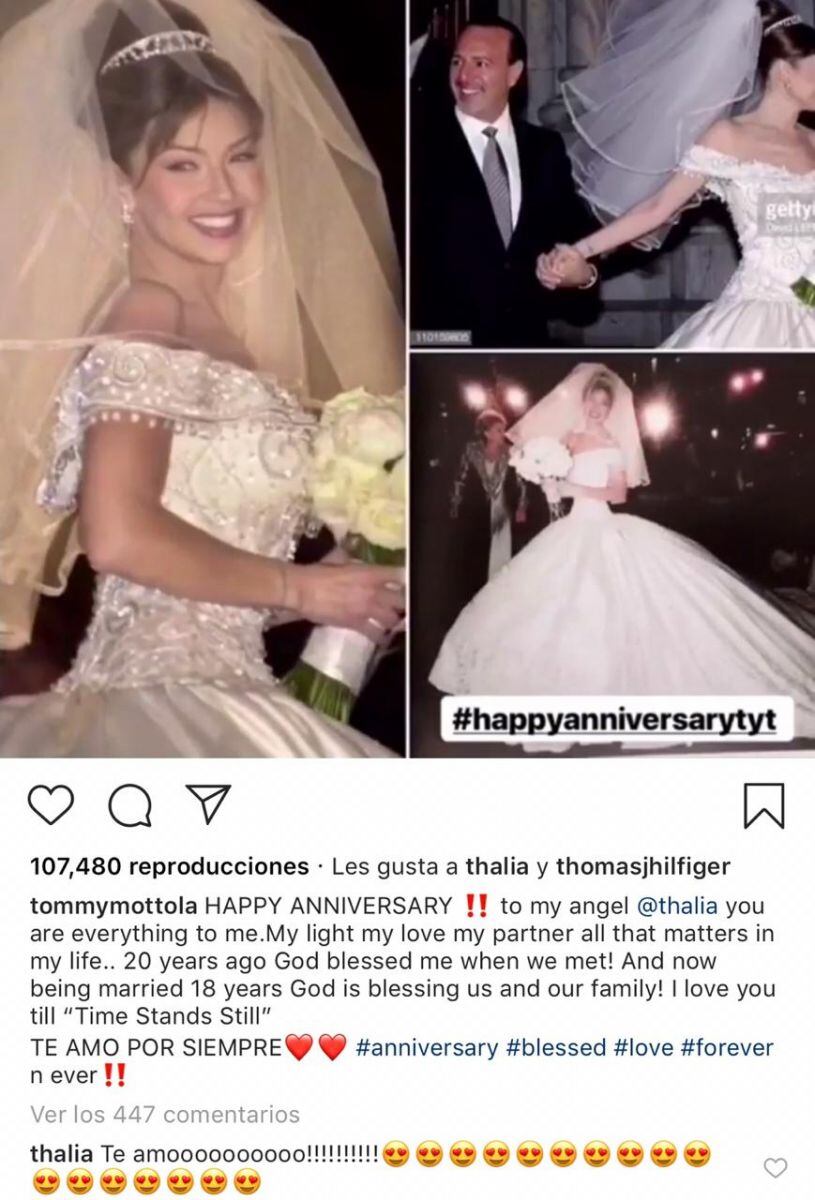Open comments with speech bubble icon
This screenshot has width=815, height=1200.
click(130, 806)
